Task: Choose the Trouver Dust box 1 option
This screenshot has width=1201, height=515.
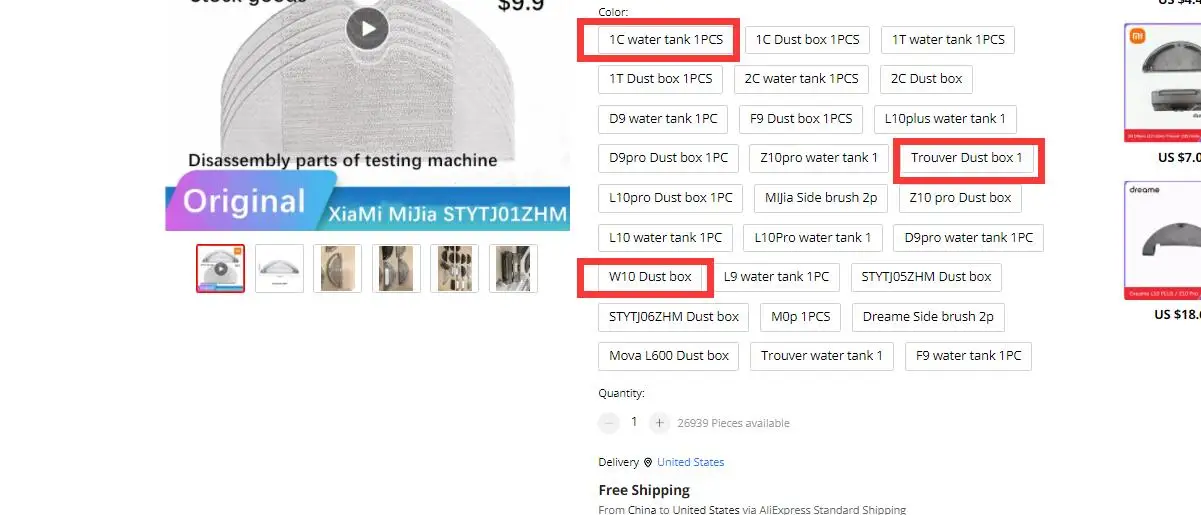Action: (966, 158)
